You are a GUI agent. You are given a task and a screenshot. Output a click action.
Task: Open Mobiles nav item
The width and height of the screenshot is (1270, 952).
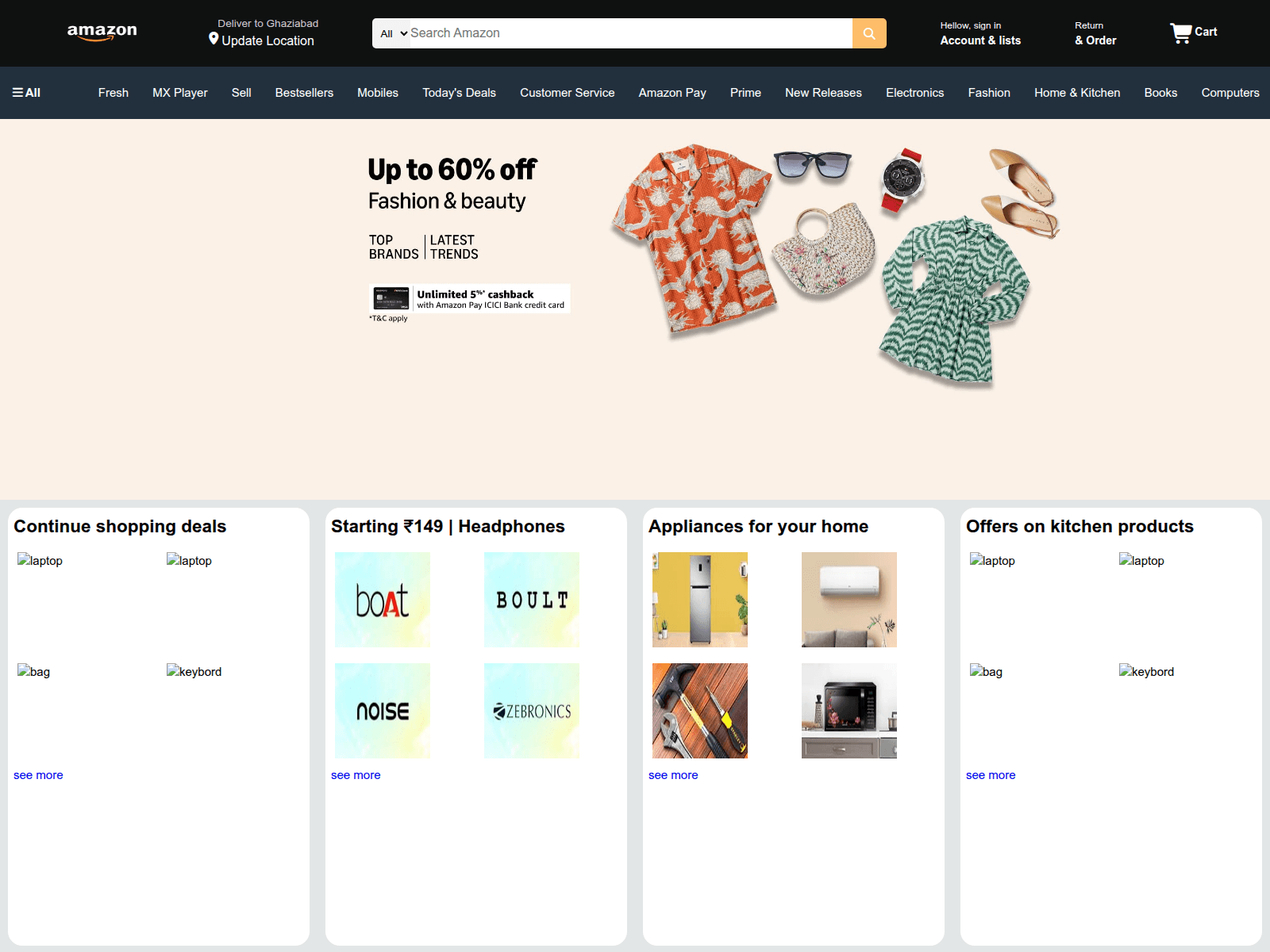point(378,93)
